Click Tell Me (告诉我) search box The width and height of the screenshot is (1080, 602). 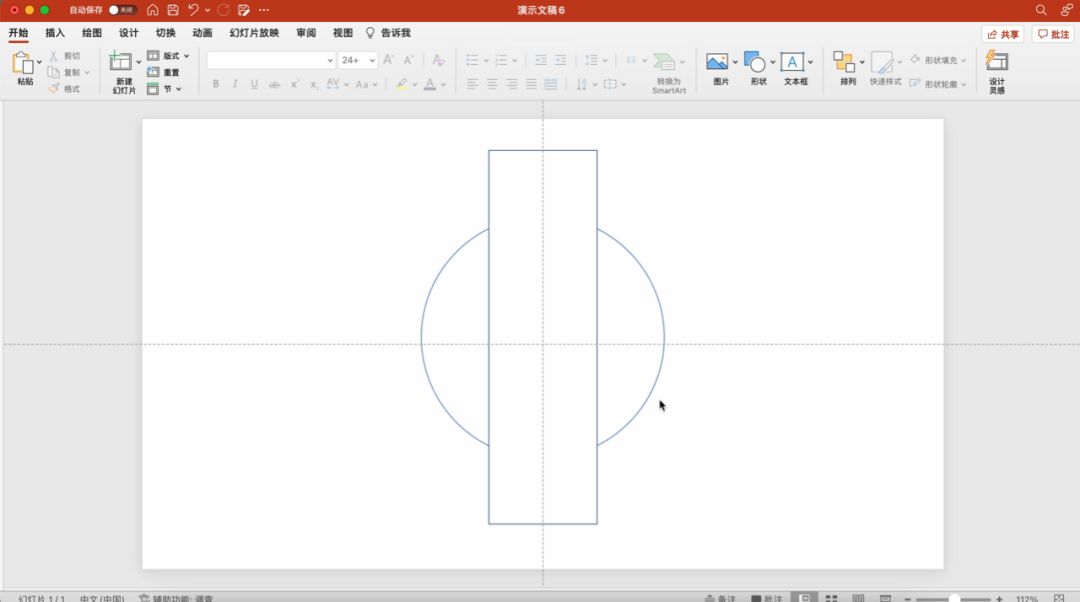[x=388, y=32]
